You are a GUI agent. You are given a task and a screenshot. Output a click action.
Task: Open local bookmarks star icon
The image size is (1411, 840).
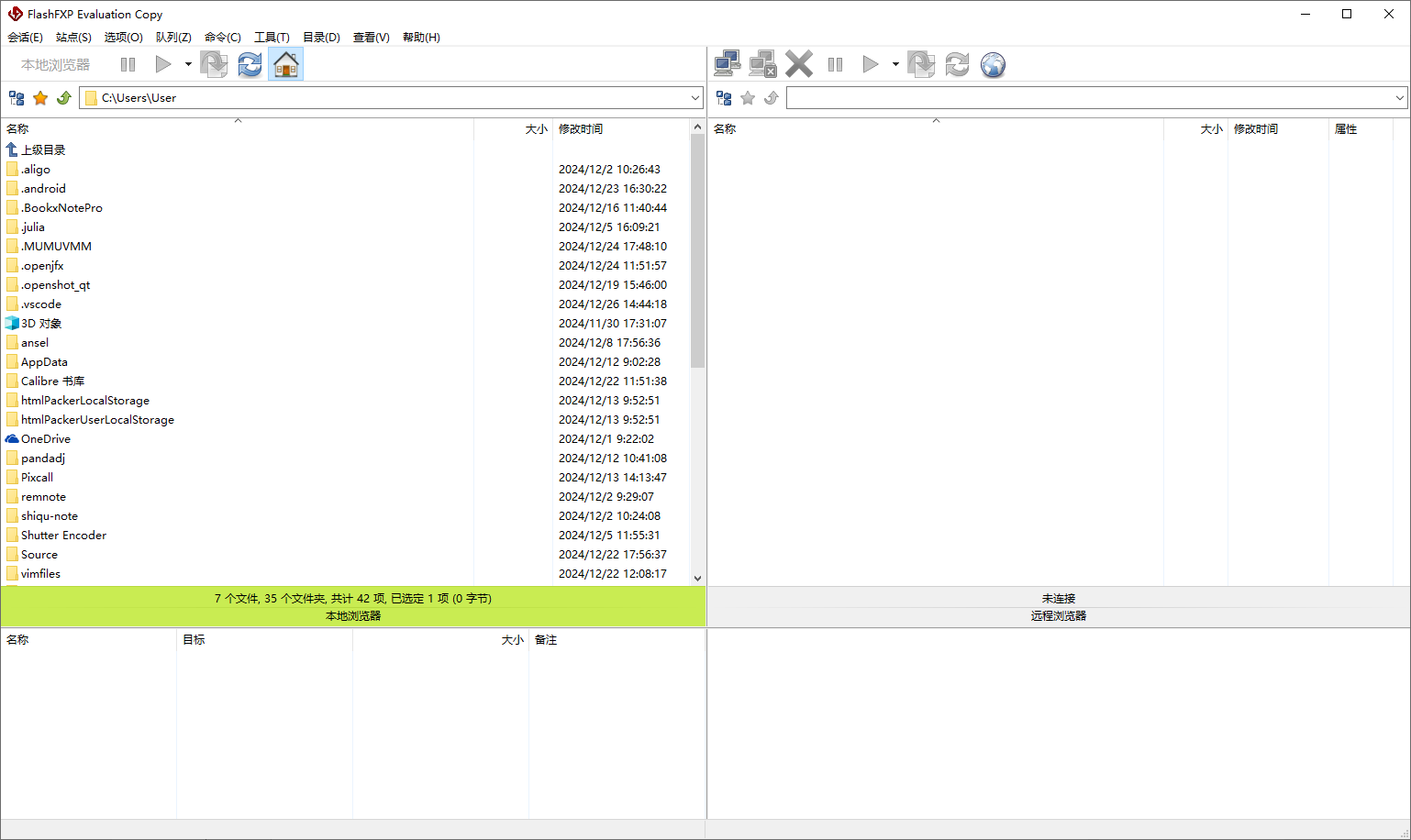click(40, 98)
